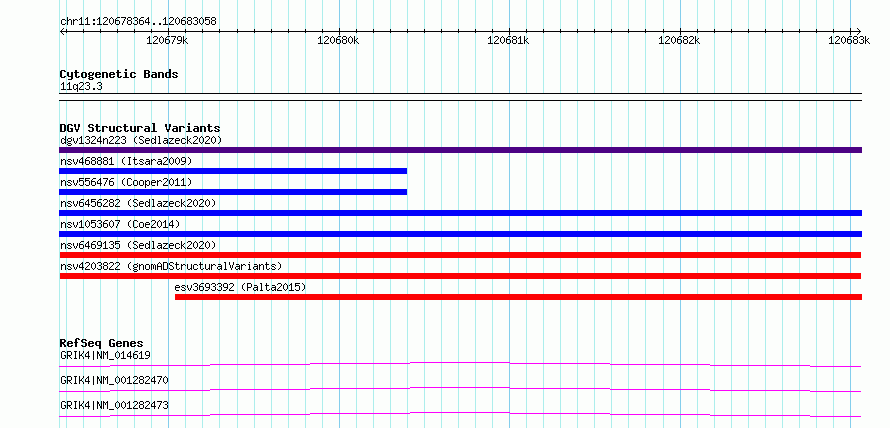Click the Cytogenetic Bands track heading
The width and height of the screenshot is (890, 428).
pyautogui.click(x=119, y=74)
